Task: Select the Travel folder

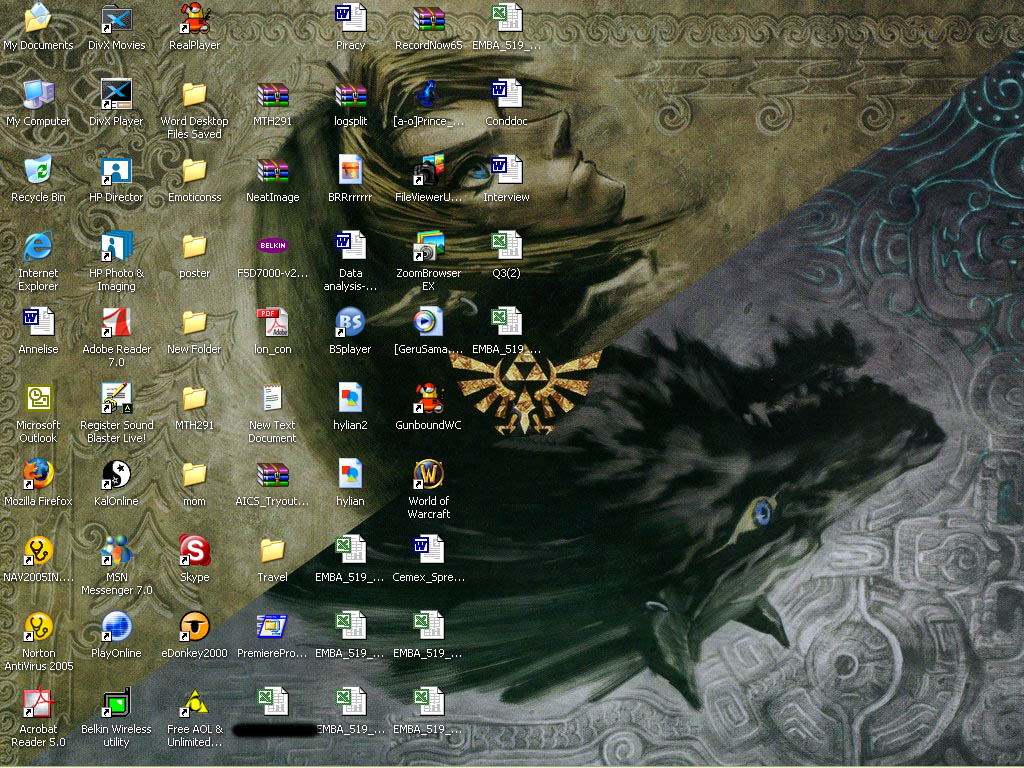Action: [x=272, y=551]
